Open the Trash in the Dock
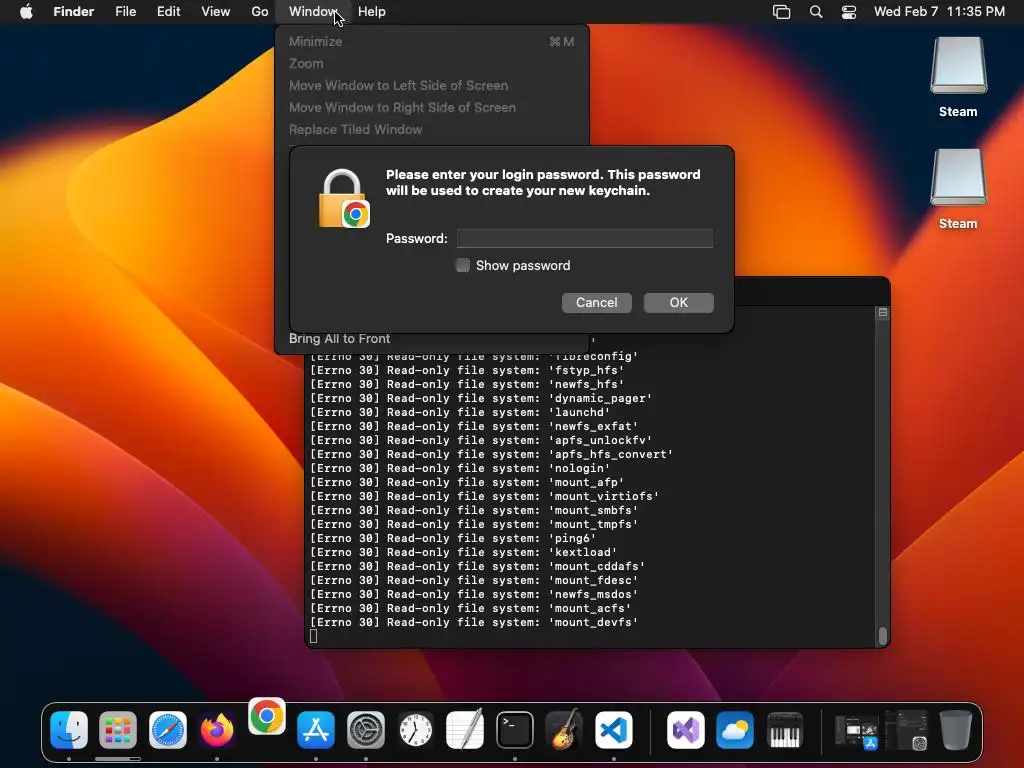The height and width of the screenshot is (768, 1024). pyautogui.click(x=955, y=729)
